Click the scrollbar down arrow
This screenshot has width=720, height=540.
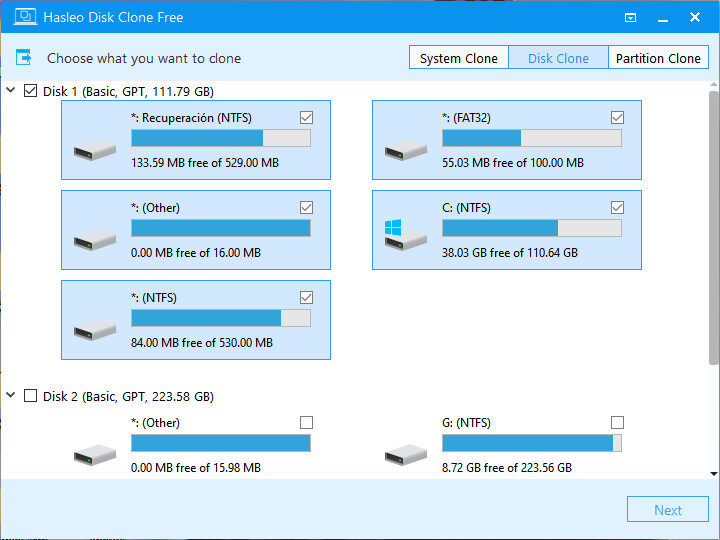pyautogui.click(x=714, y=474)
